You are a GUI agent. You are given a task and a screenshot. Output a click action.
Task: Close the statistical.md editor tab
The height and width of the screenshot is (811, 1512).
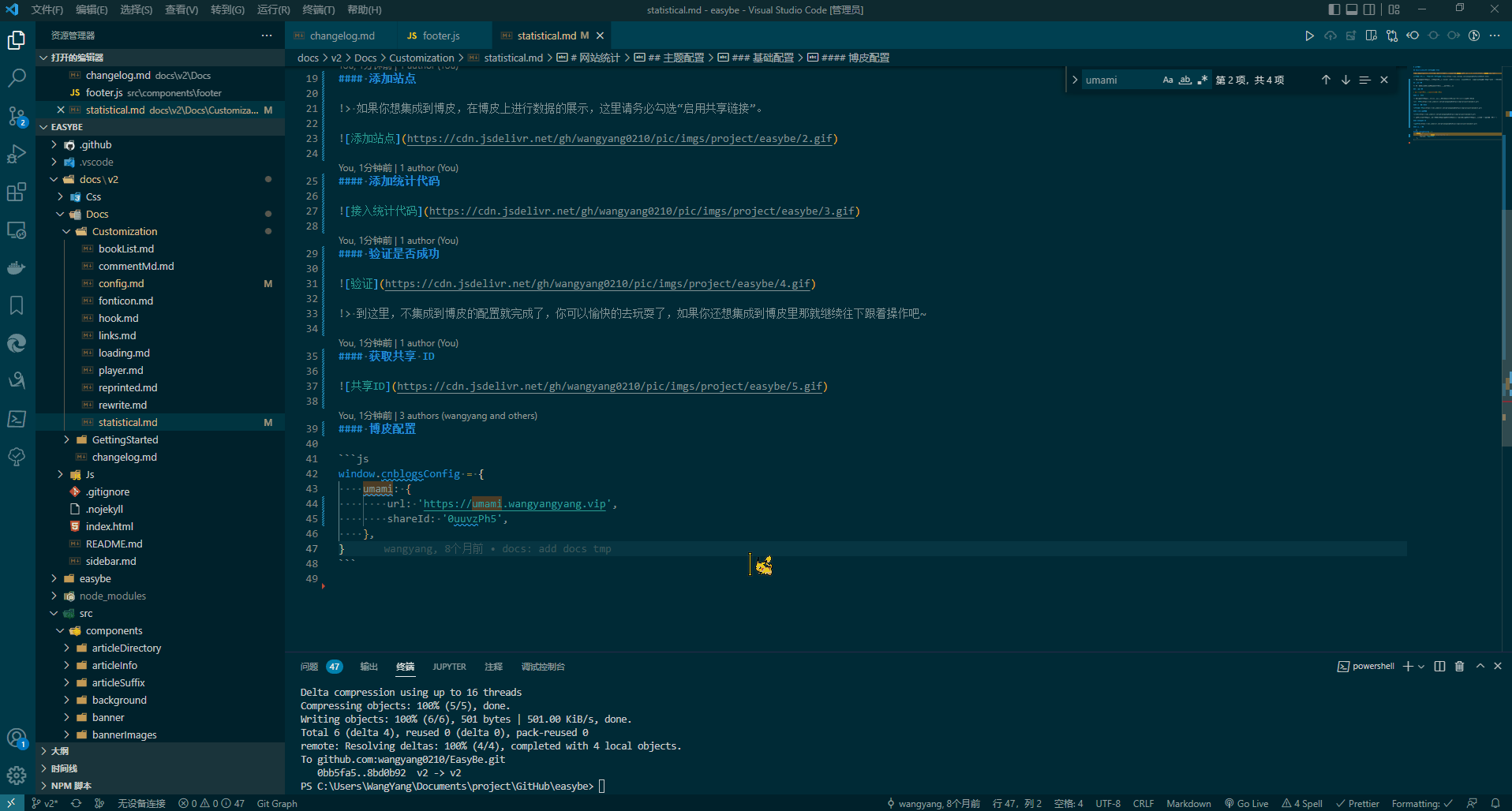(x=601, y=36)
